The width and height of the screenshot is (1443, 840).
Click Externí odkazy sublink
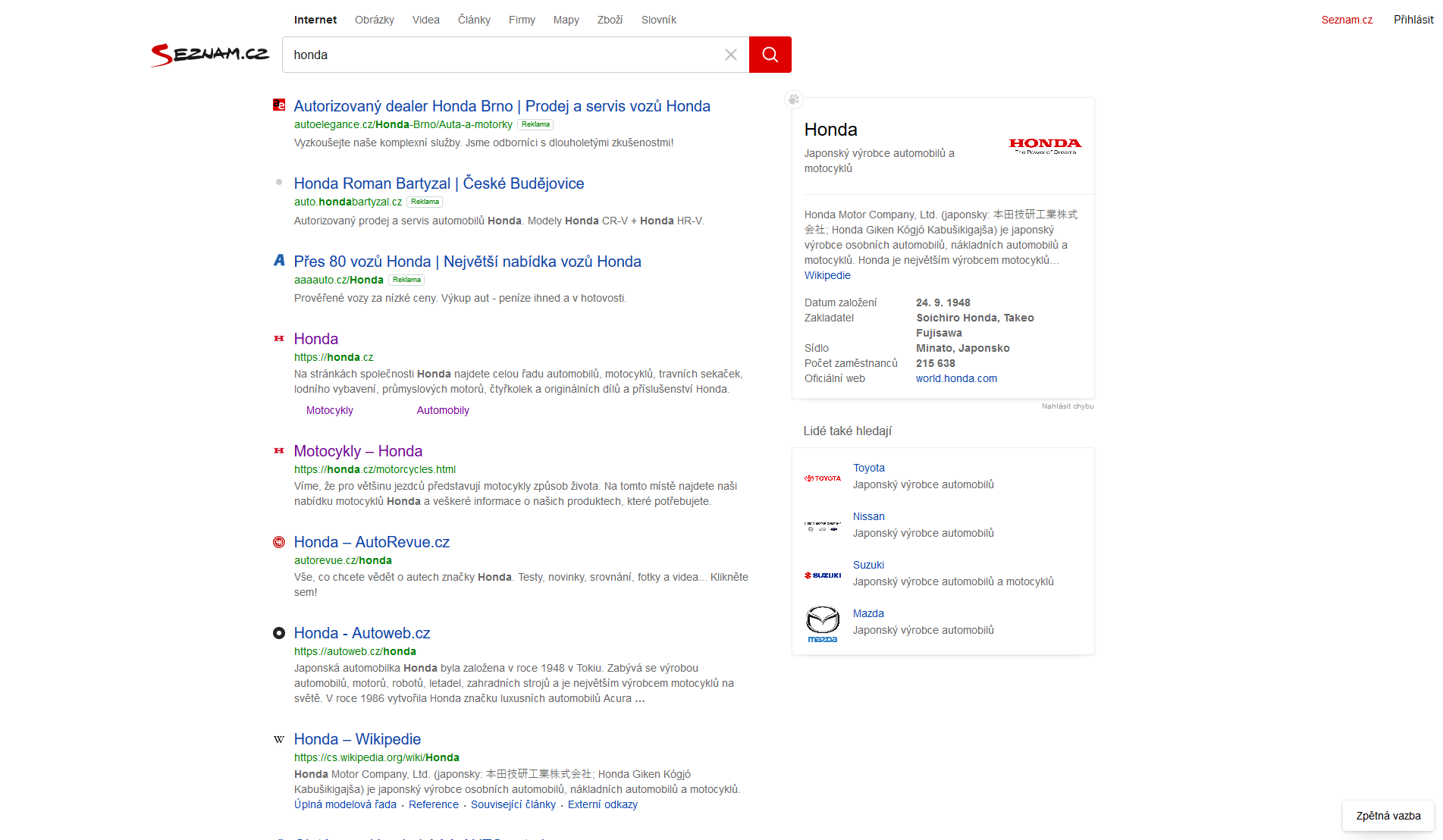603,804
